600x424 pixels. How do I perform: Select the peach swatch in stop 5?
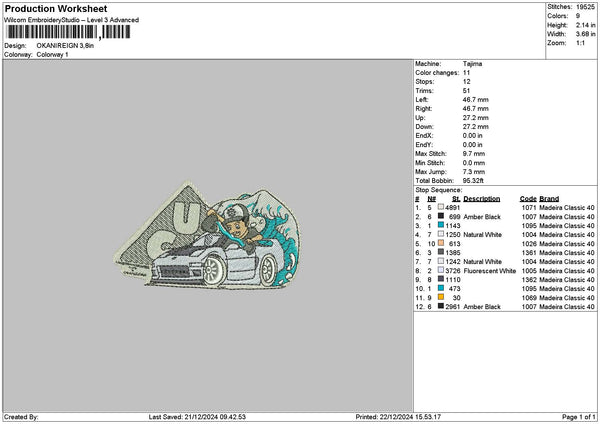pos(441,243)
